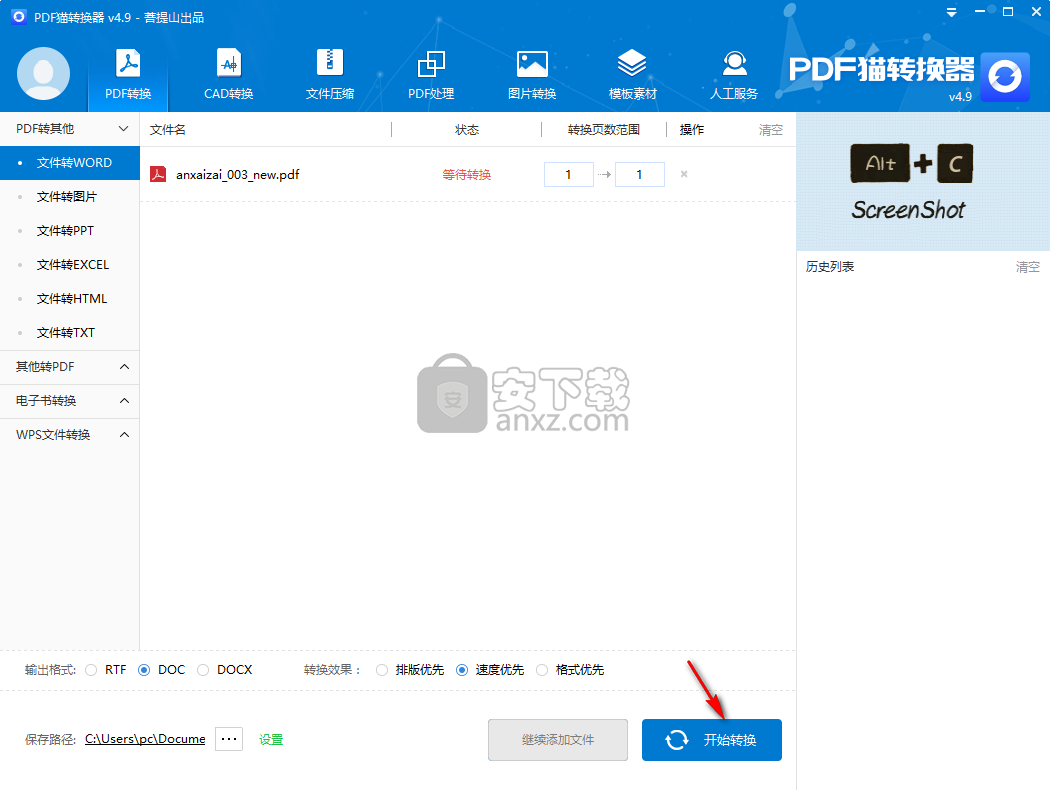Click the user avatar profile icon
This screenshot has height=790, width=1050.
point(44,74)
